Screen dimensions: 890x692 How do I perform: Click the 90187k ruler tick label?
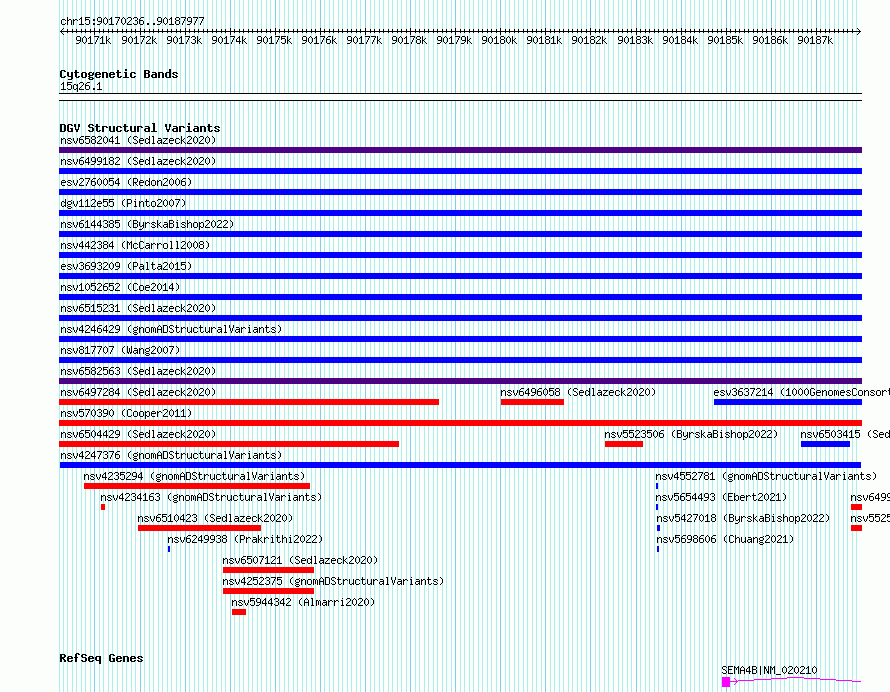pos(815,40)
